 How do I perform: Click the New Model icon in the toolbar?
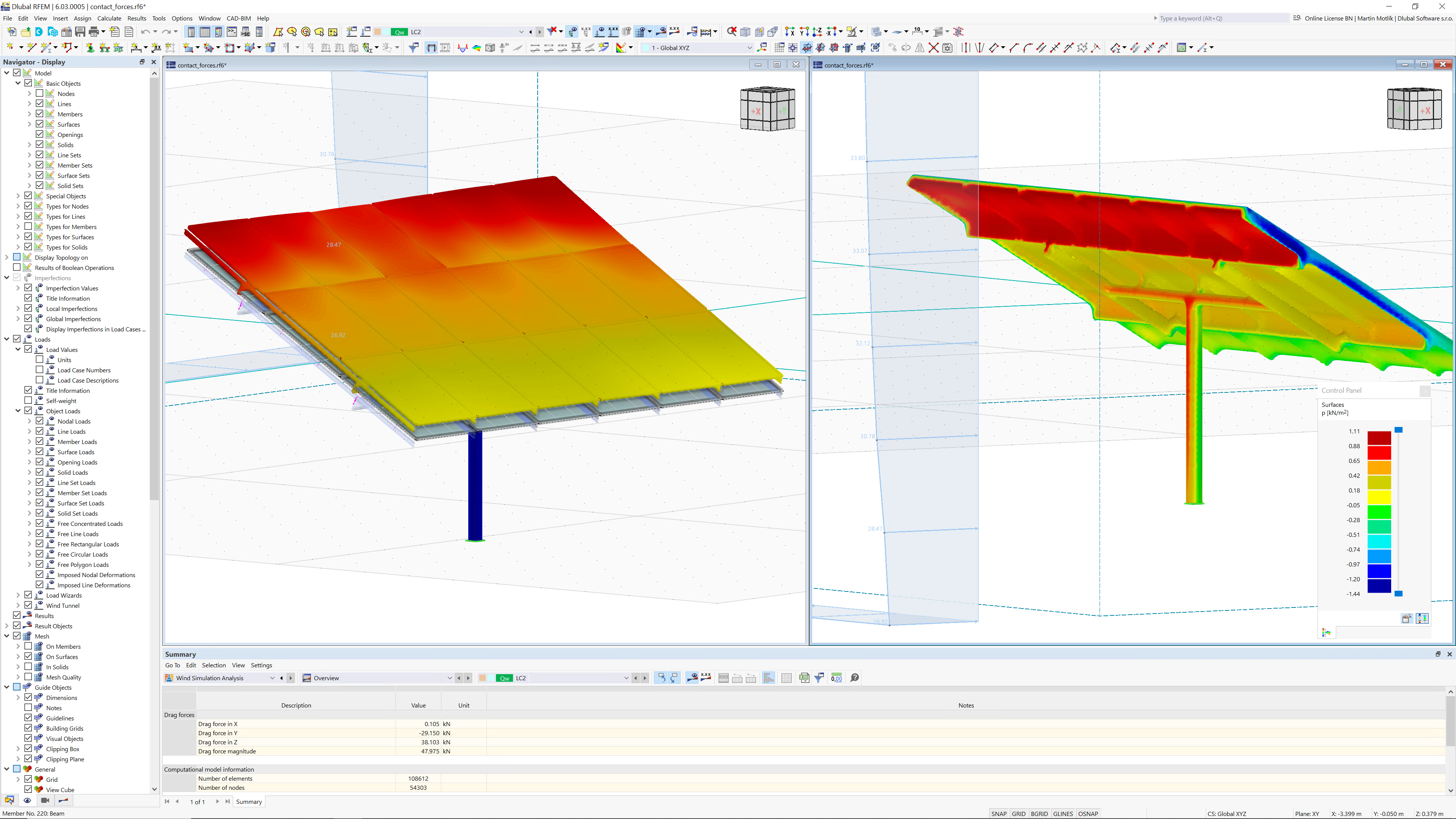point(12,31)
